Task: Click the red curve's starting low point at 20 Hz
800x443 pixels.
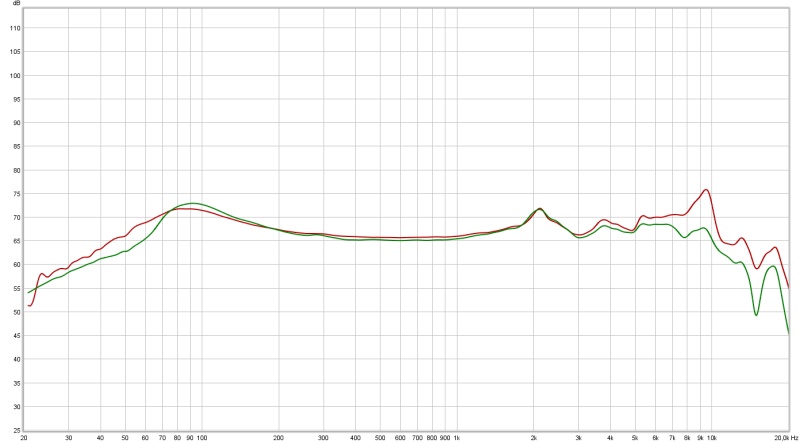Action: 30,305
